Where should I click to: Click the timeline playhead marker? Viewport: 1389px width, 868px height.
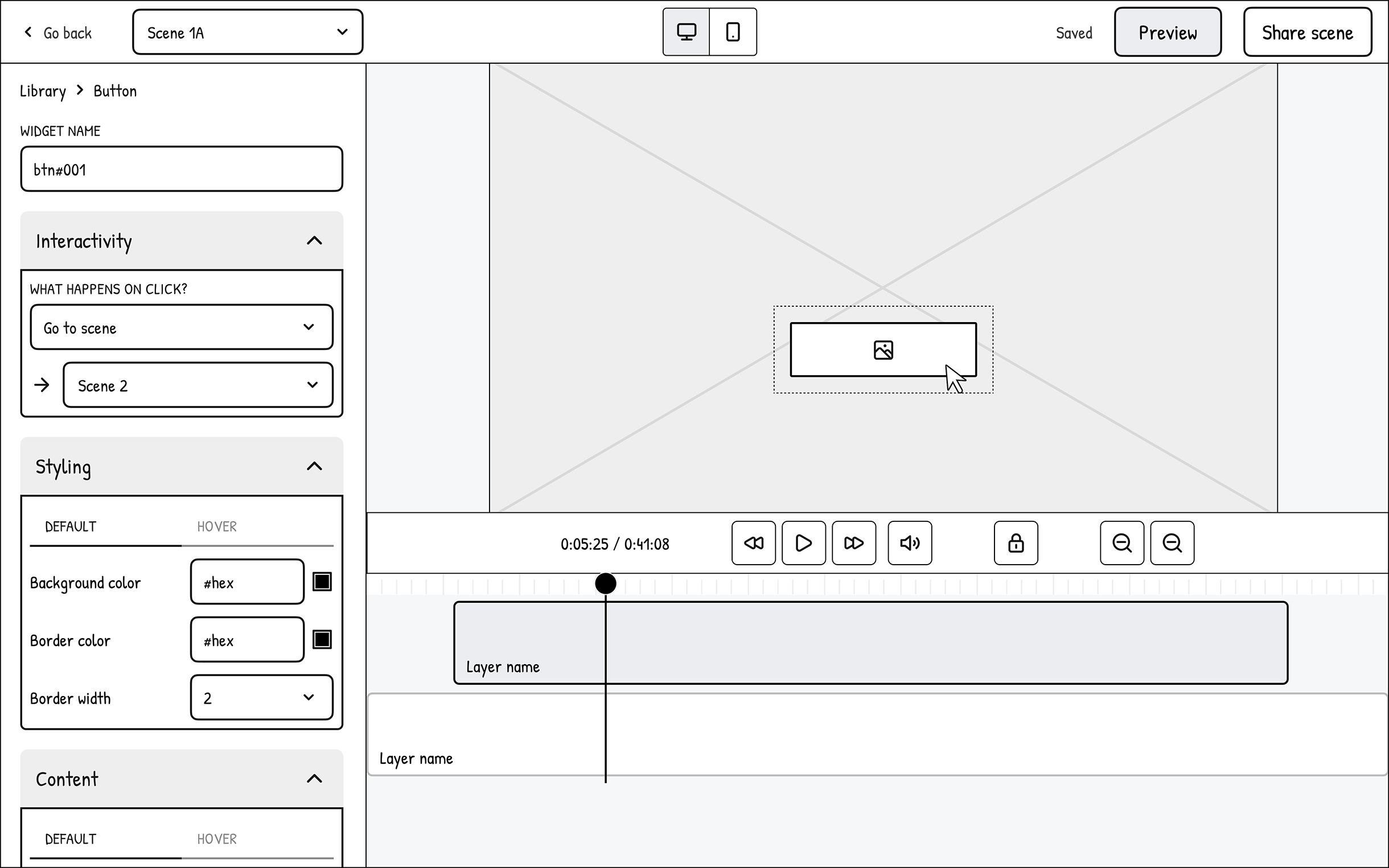tap(606, 583)
